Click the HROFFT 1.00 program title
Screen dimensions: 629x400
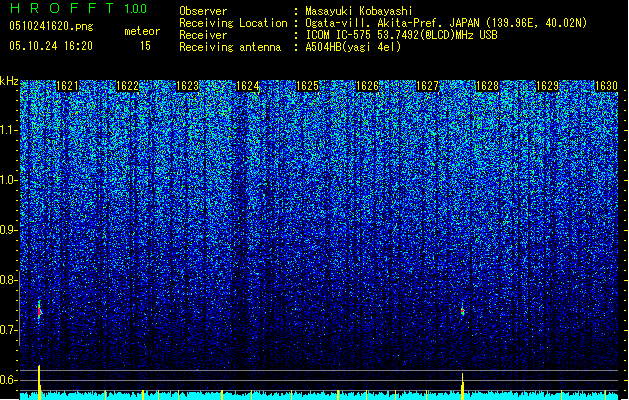(79, 8)
